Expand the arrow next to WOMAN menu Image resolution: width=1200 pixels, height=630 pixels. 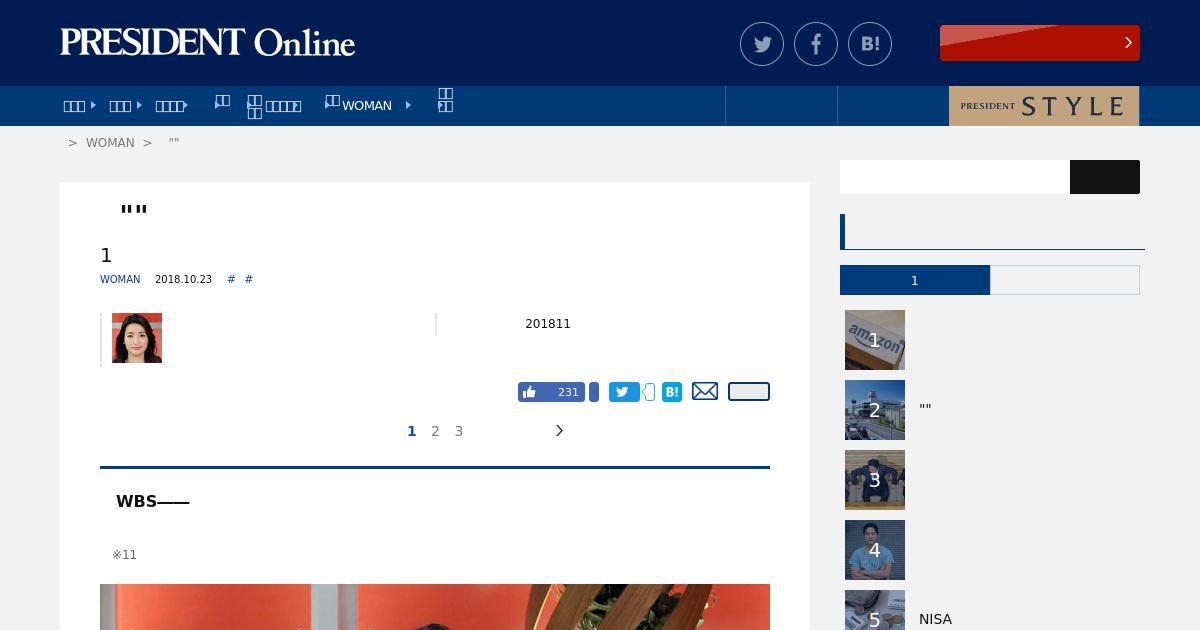pos(408,105)
